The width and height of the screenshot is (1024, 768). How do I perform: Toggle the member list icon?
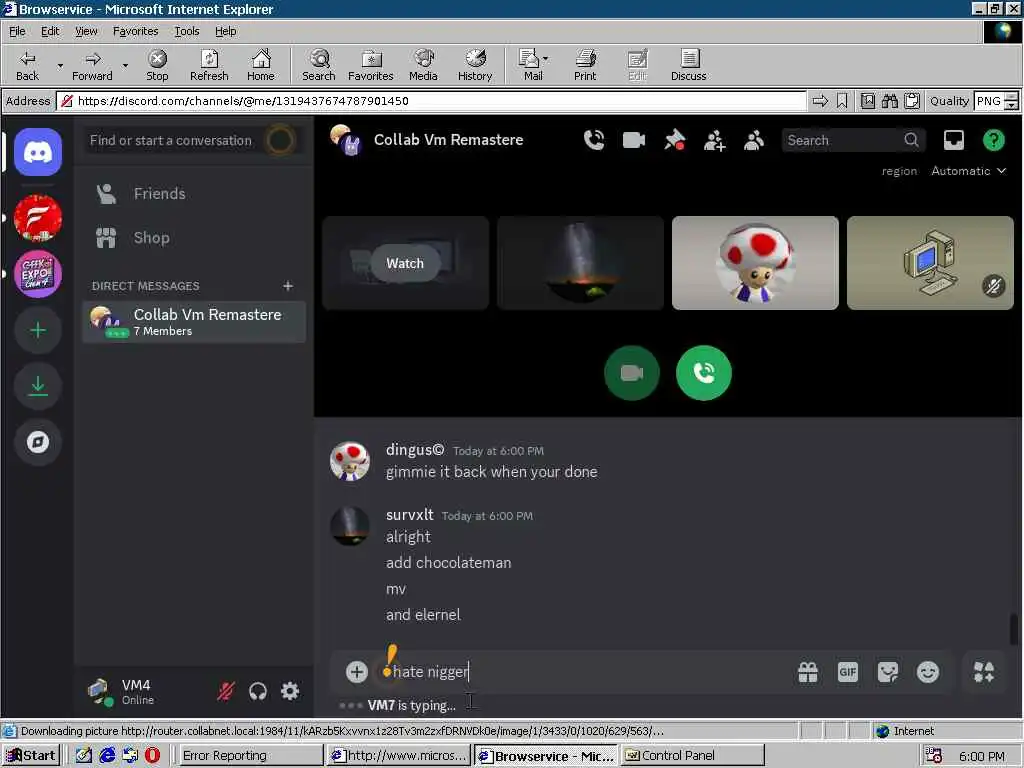[754, 140]
